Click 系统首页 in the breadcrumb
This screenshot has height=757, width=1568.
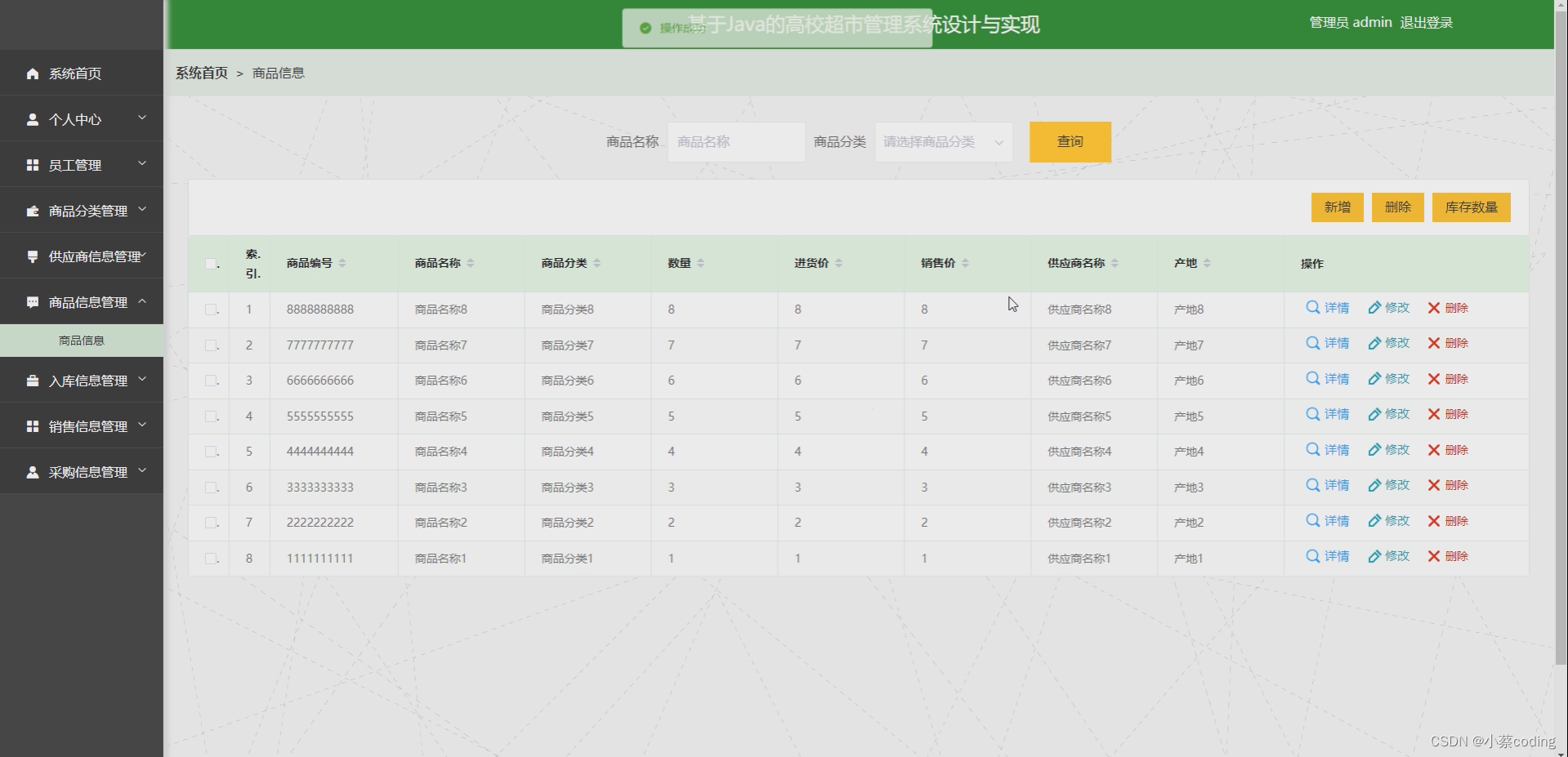[202, 73]
